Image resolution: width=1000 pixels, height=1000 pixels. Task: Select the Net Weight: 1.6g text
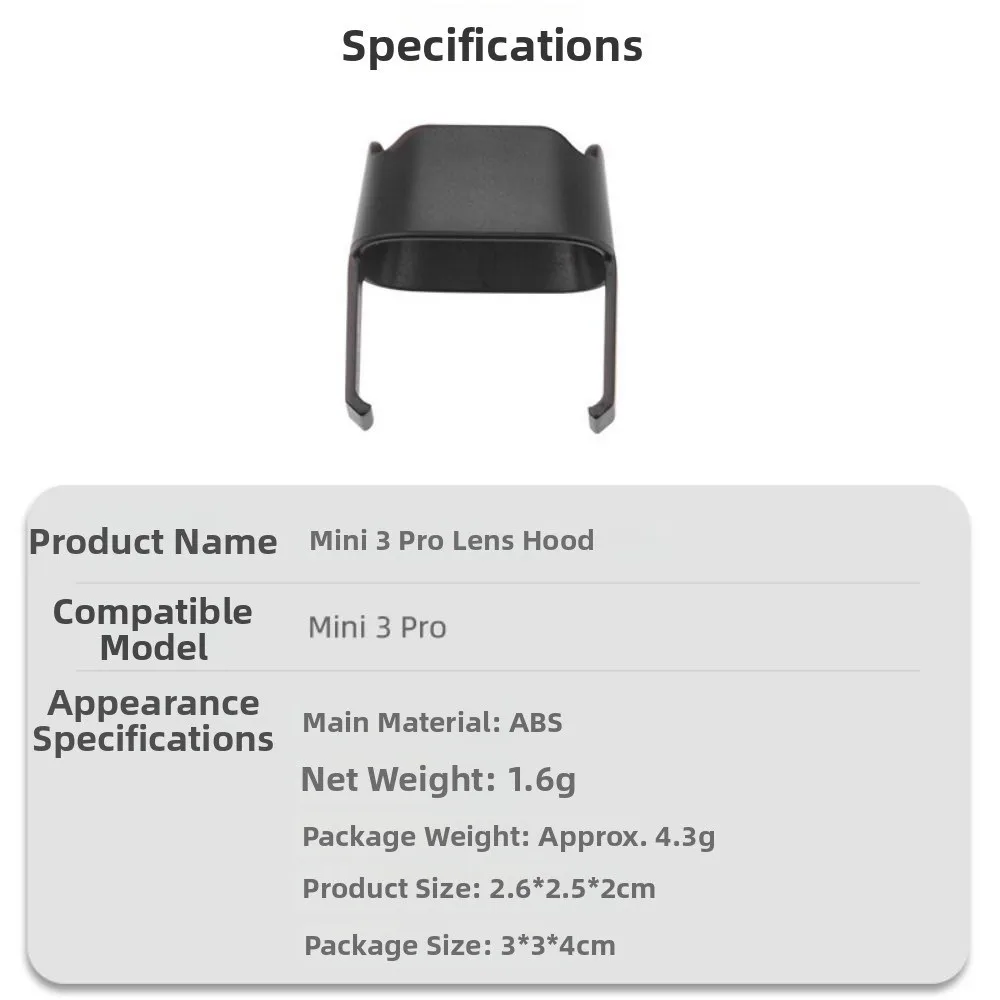(x=438, y=779)
